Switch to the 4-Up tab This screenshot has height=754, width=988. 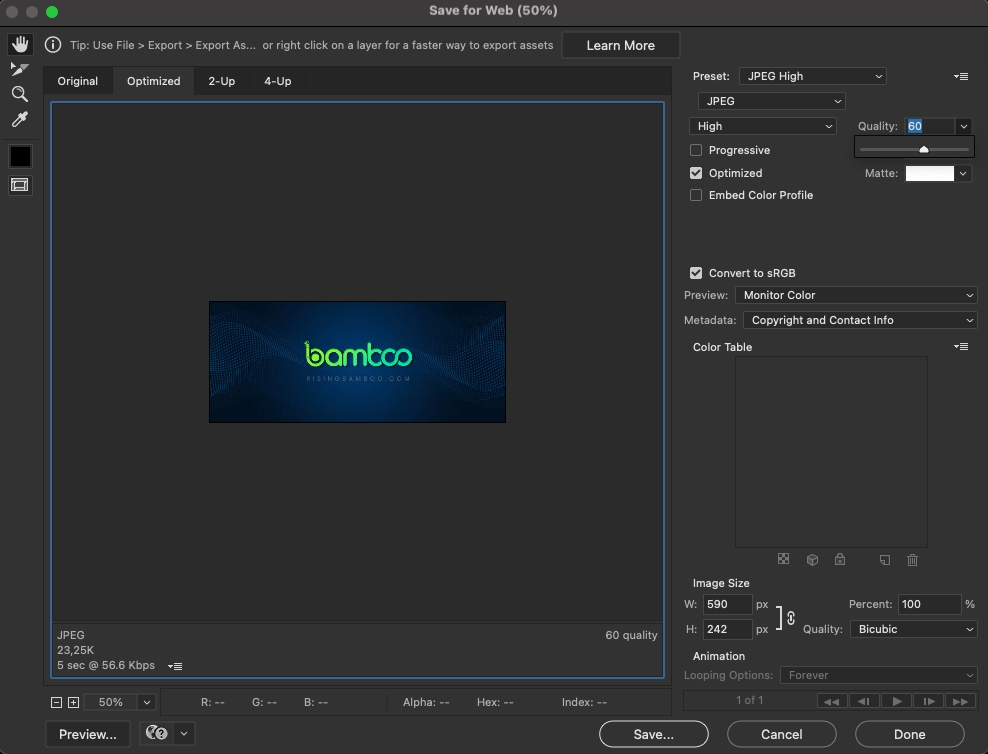[x=277, y=81]
